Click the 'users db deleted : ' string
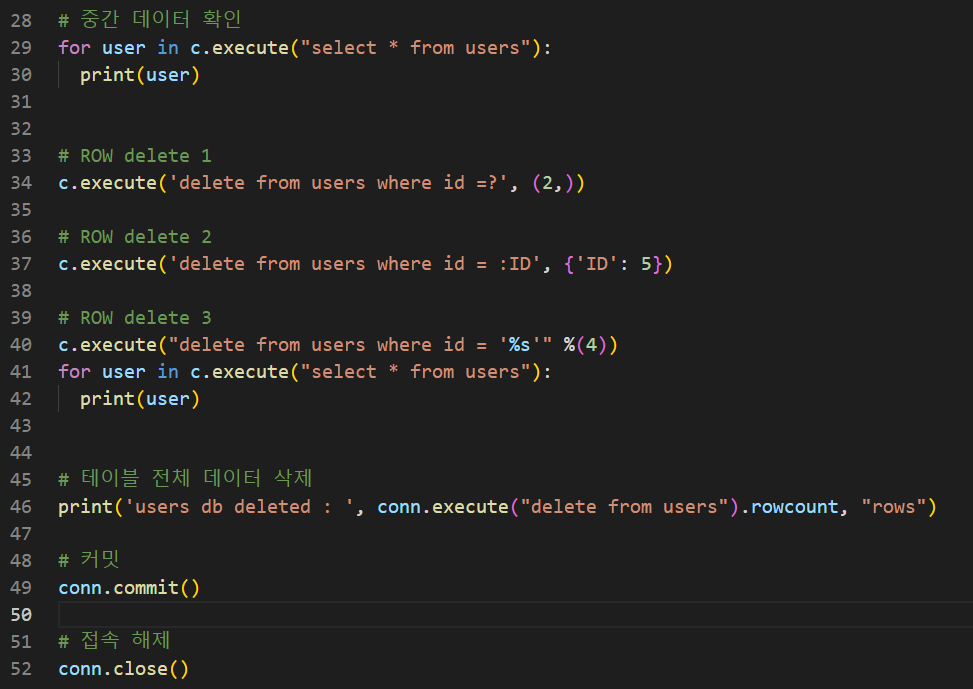This screenshot has width=973, height=689. (240, 507)
